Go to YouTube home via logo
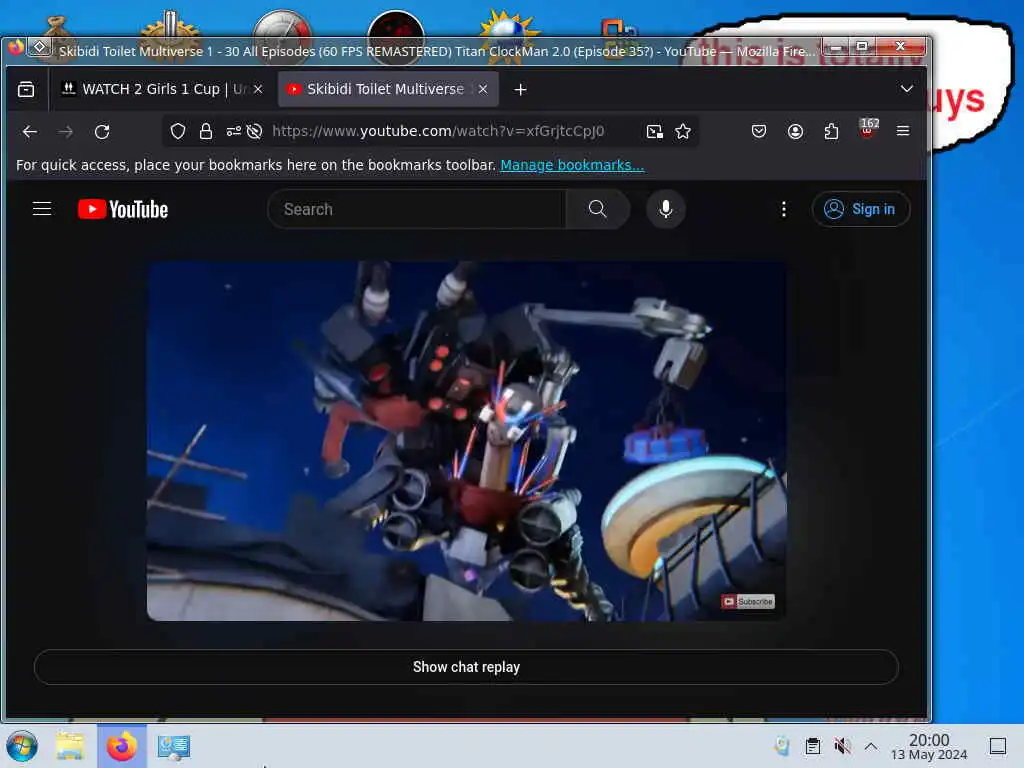The height and width of the screenshot is (768, 1024). click(x=123, y=209)
